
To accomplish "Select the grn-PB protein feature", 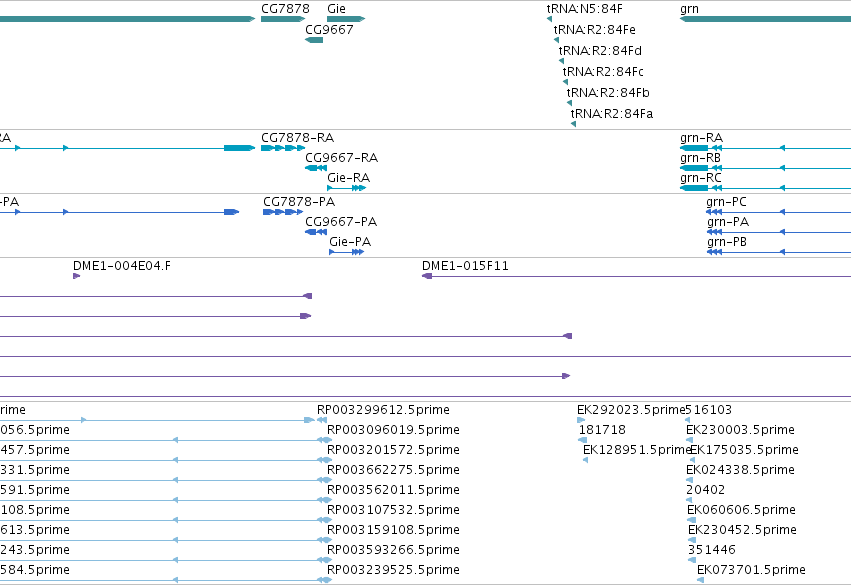I will point(779,252).
